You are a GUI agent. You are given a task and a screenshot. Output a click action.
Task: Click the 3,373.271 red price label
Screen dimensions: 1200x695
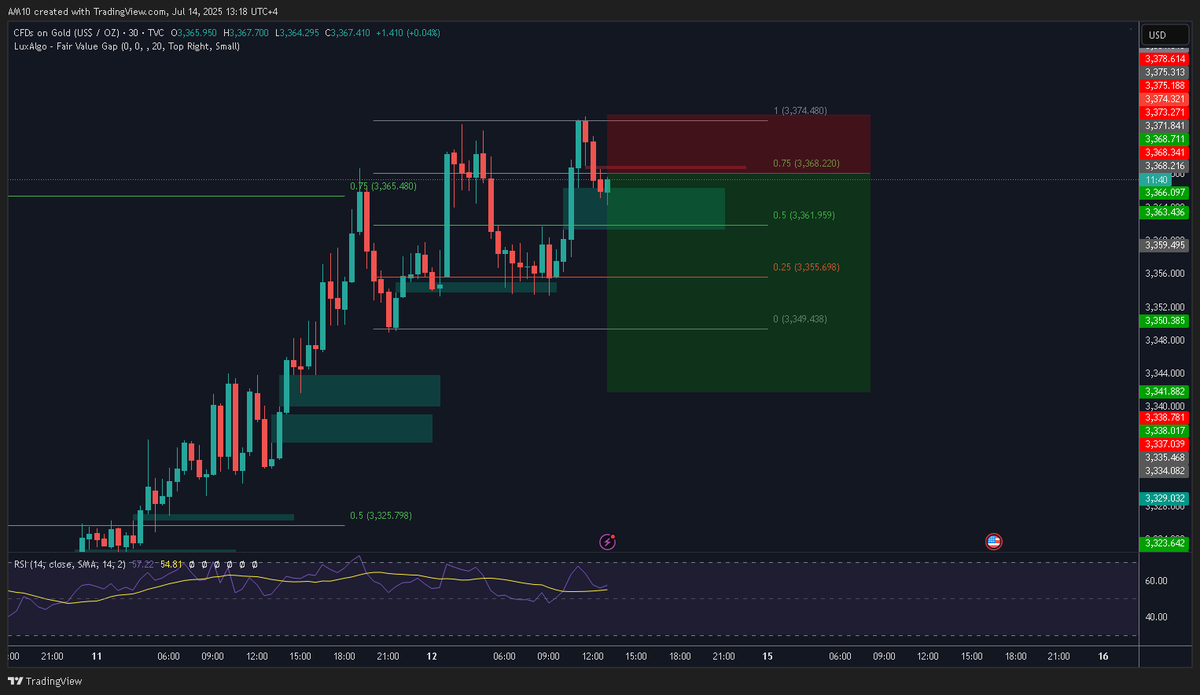pyautogui.click(x=1166, y=112)
